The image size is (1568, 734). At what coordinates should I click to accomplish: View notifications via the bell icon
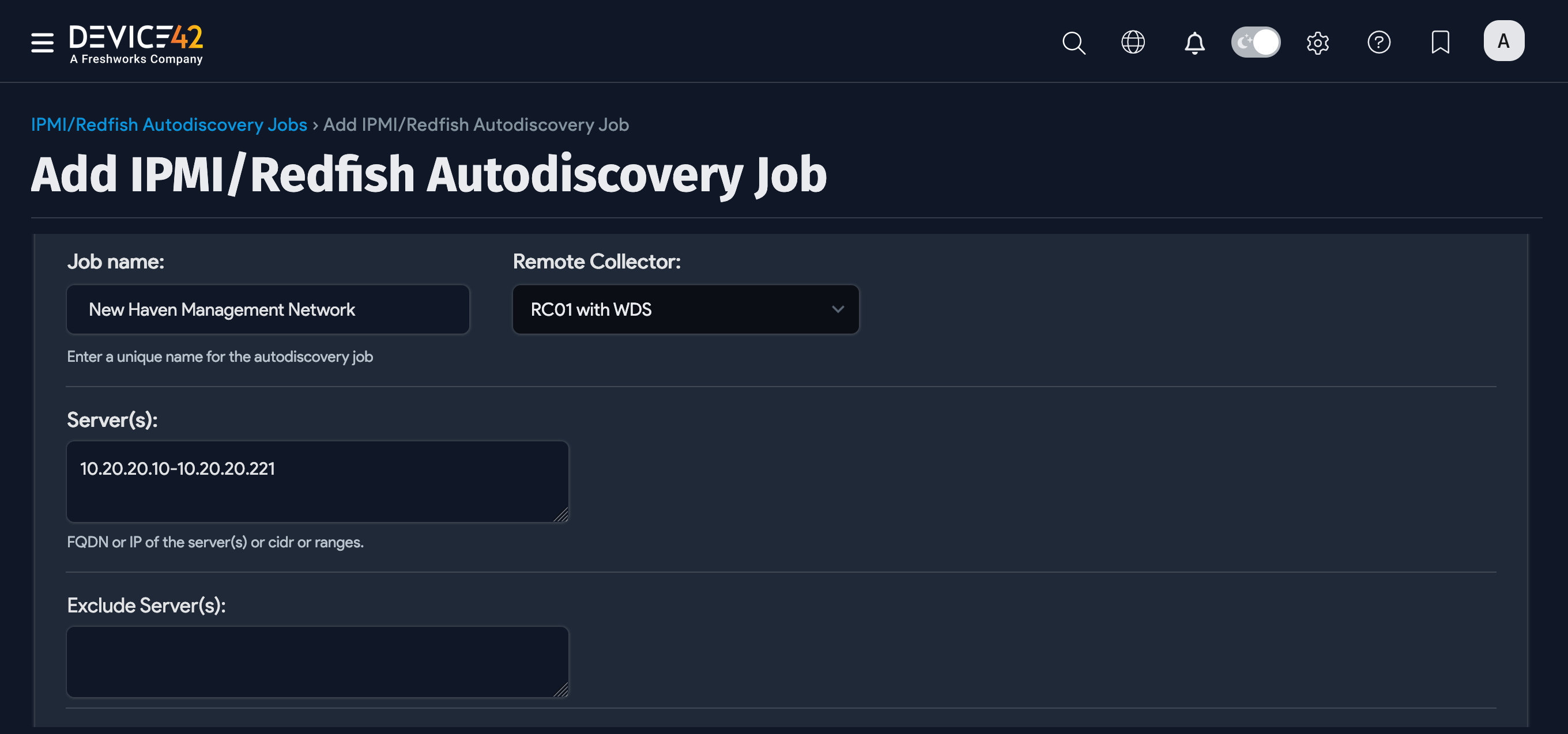coord(1194,42)
